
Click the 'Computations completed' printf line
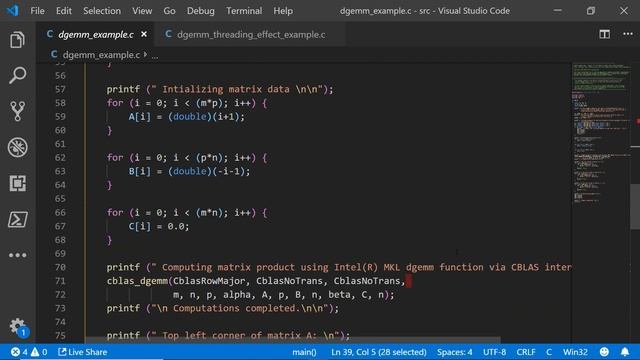(x=222, y=308)
